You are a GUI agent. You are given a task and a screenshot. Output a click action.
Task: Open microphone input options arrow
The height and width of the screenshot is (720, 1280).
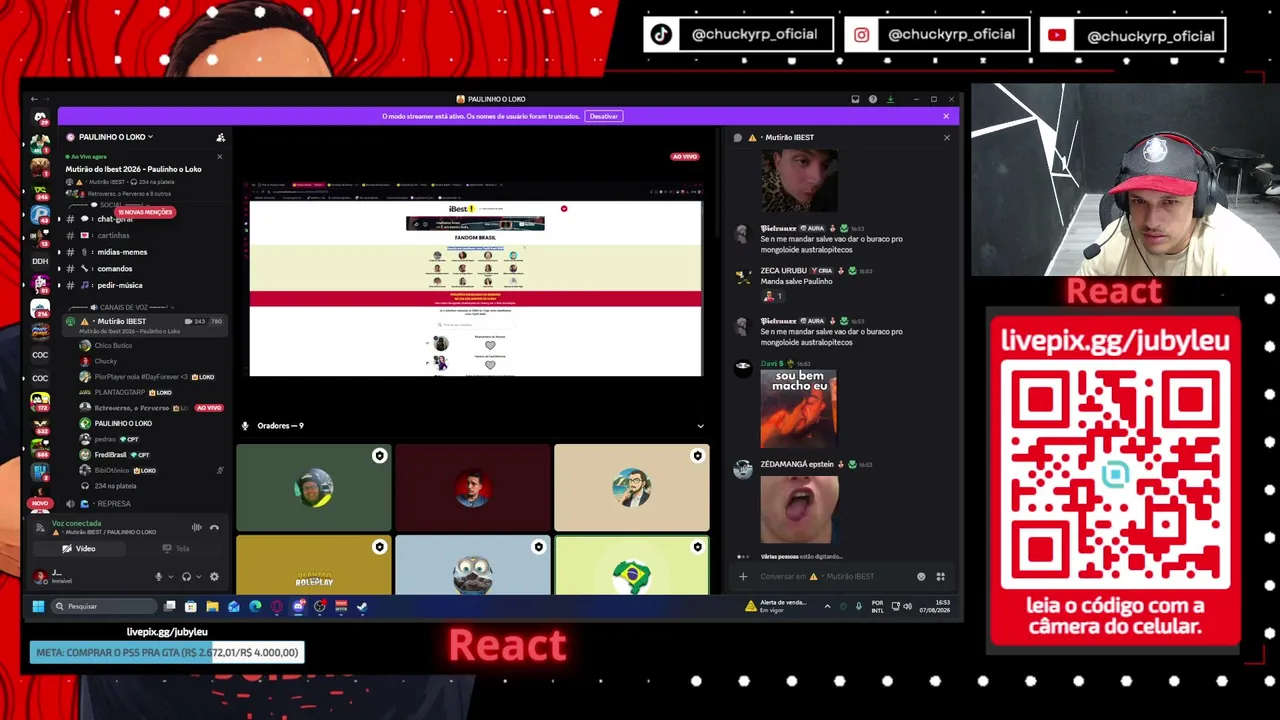point(170,577)
